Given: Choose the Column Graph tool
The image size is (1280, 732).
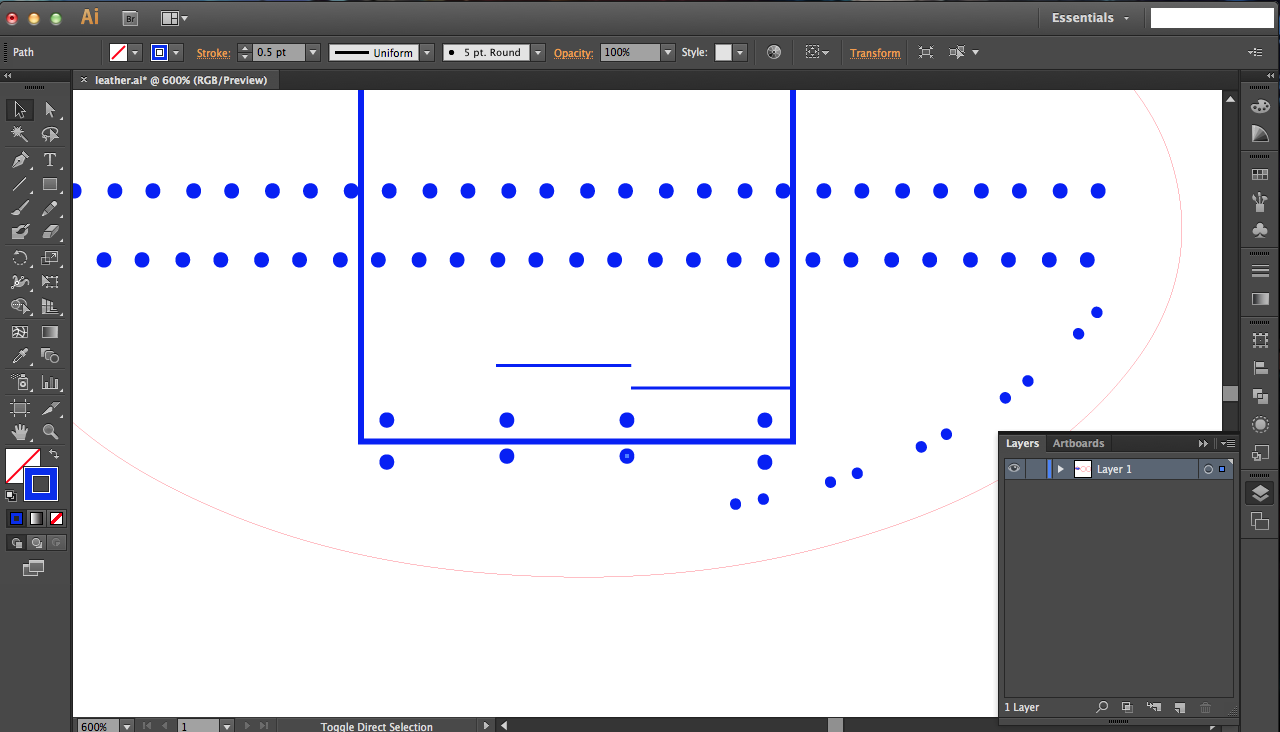Looking at the screenshot, I should (50, 382).
